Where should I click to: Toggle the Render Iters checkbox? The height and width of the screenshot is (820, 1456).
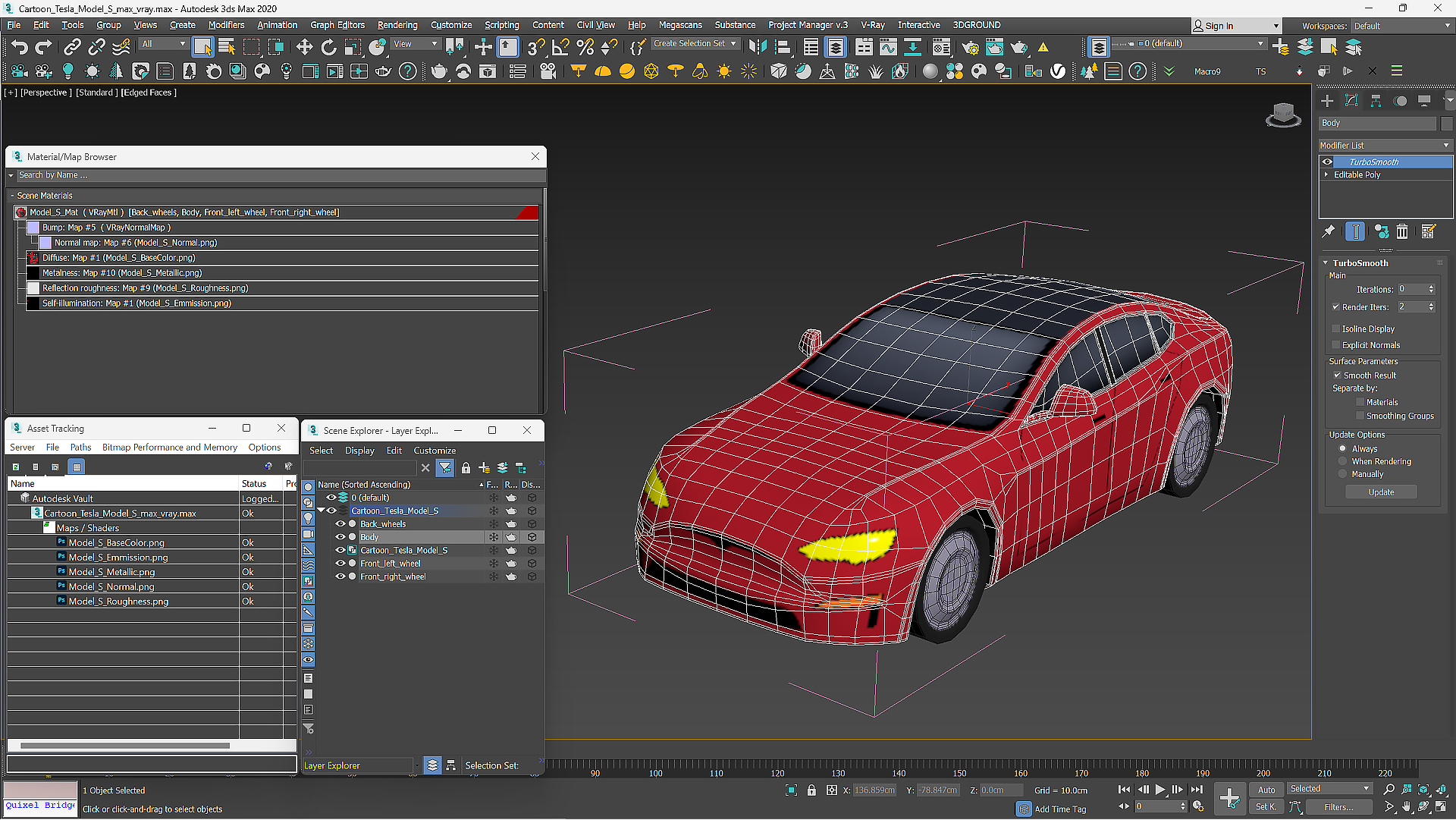(x=1336, y=307)
